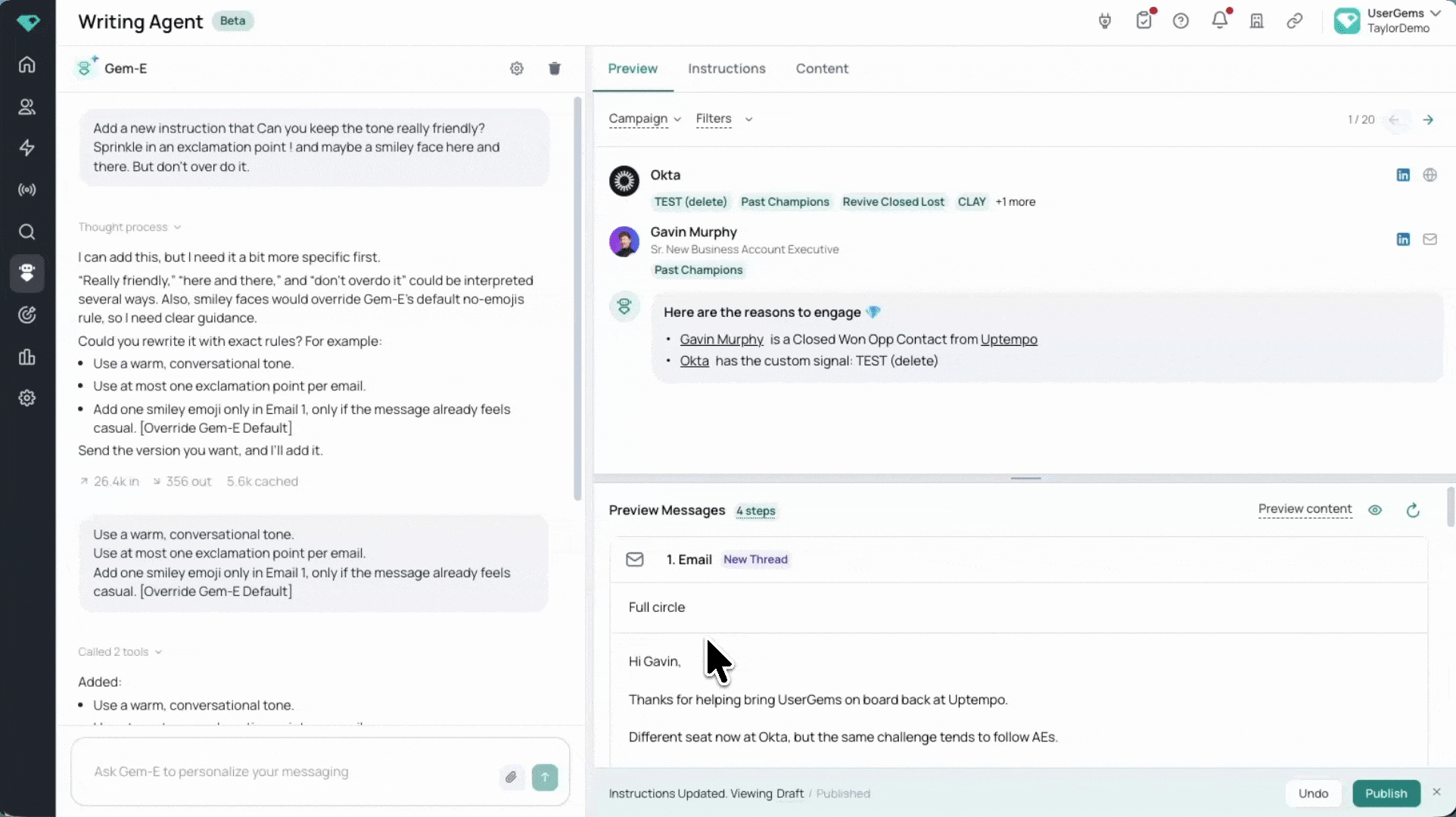Click the chat panel scrollbar

577,299
